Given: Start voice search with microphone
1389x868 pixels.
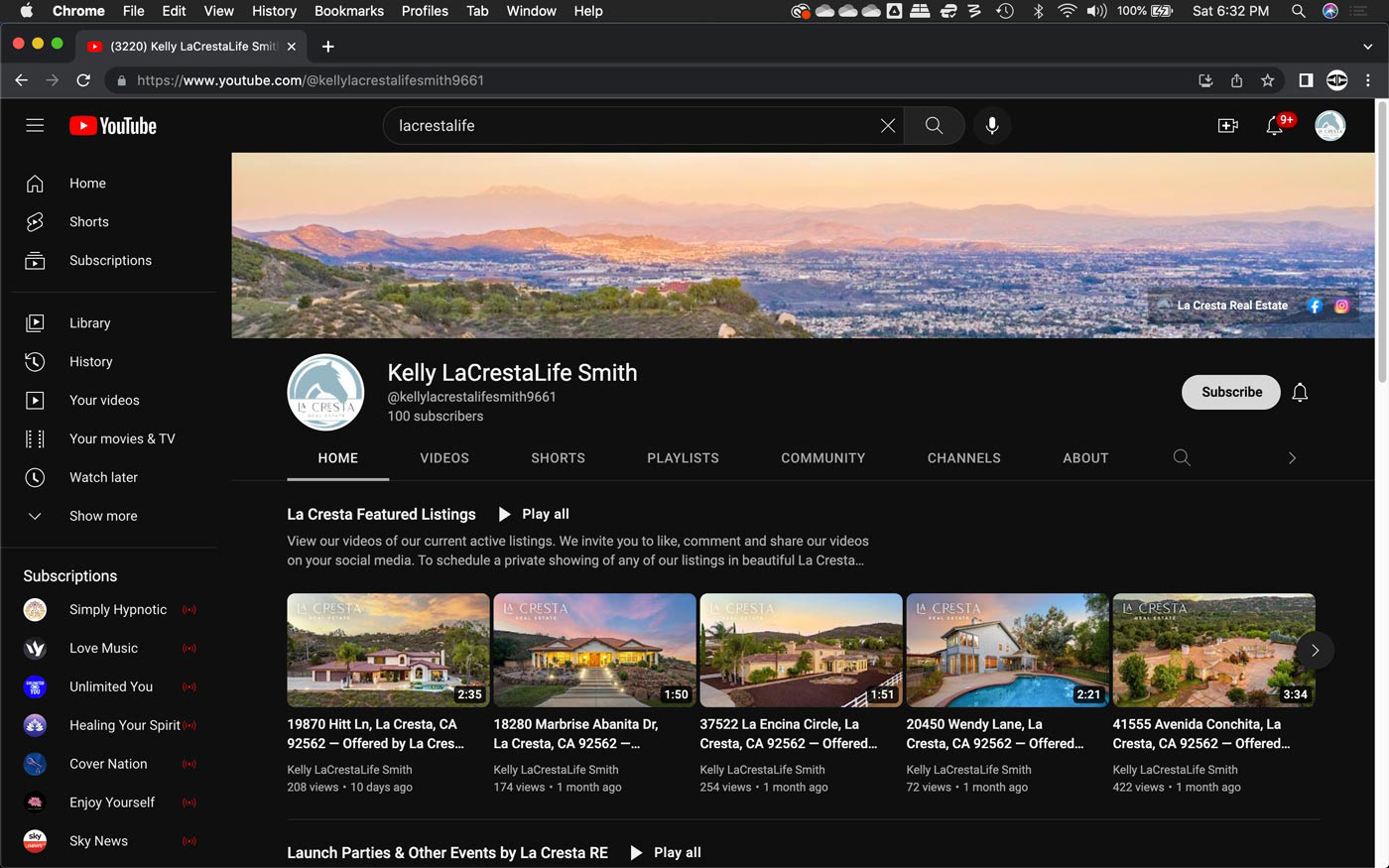Looking at the screenshot, I should tap(991, 126).
